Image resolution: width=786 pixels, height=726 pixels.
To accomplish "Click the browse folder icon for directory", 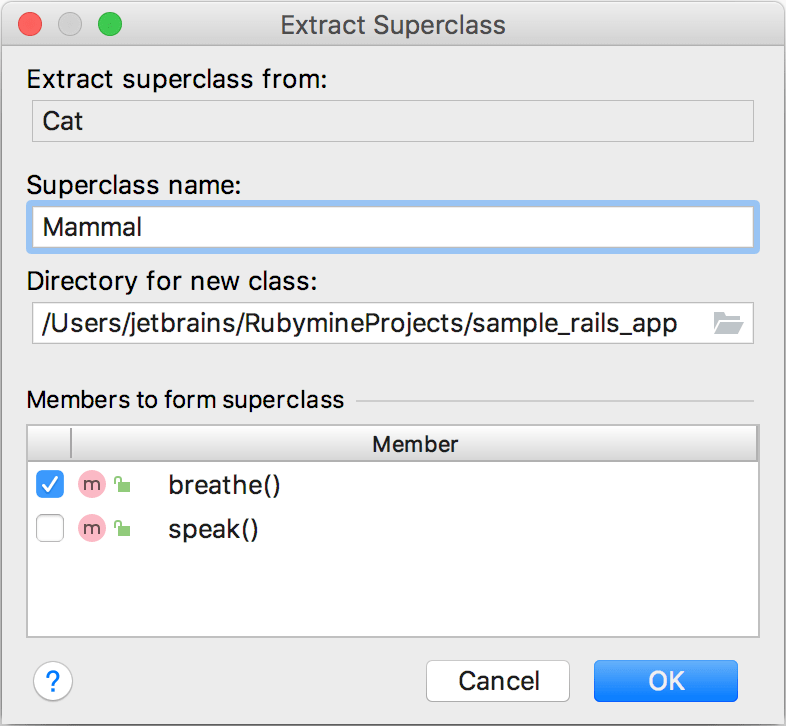I will 728,323.
